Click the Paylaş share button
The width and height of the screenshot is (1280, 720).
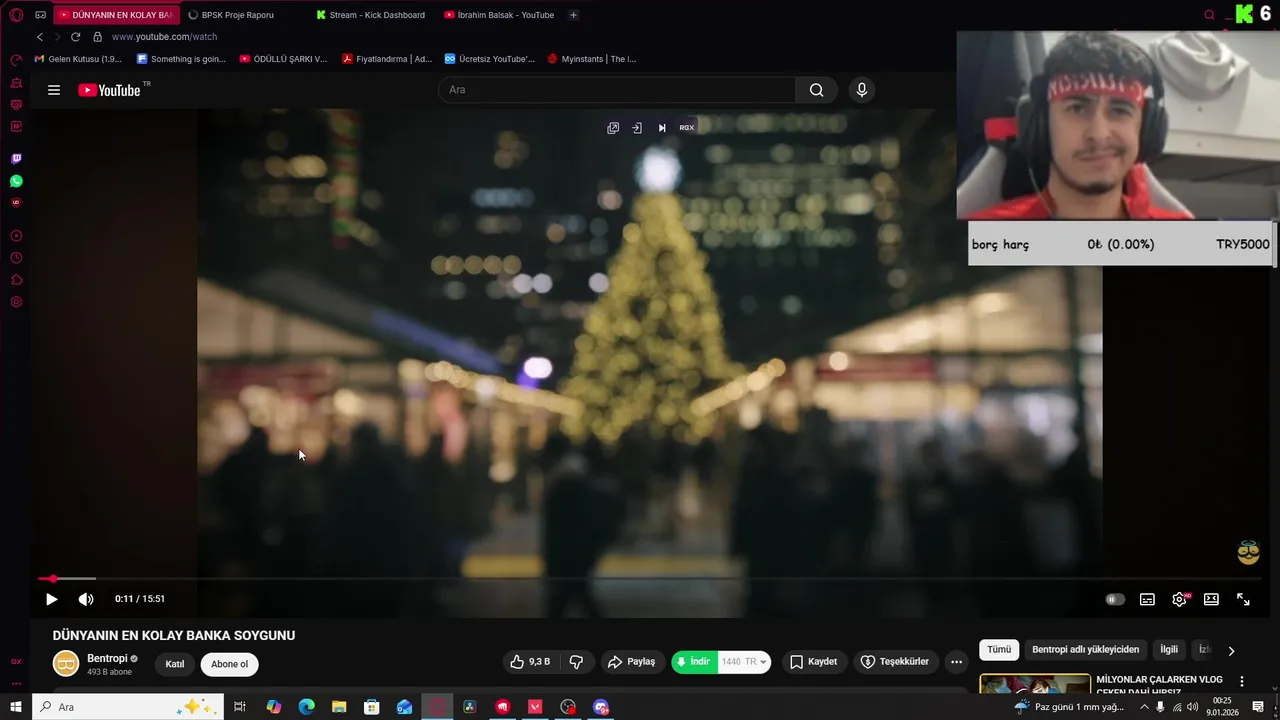[x=631, y=662]
